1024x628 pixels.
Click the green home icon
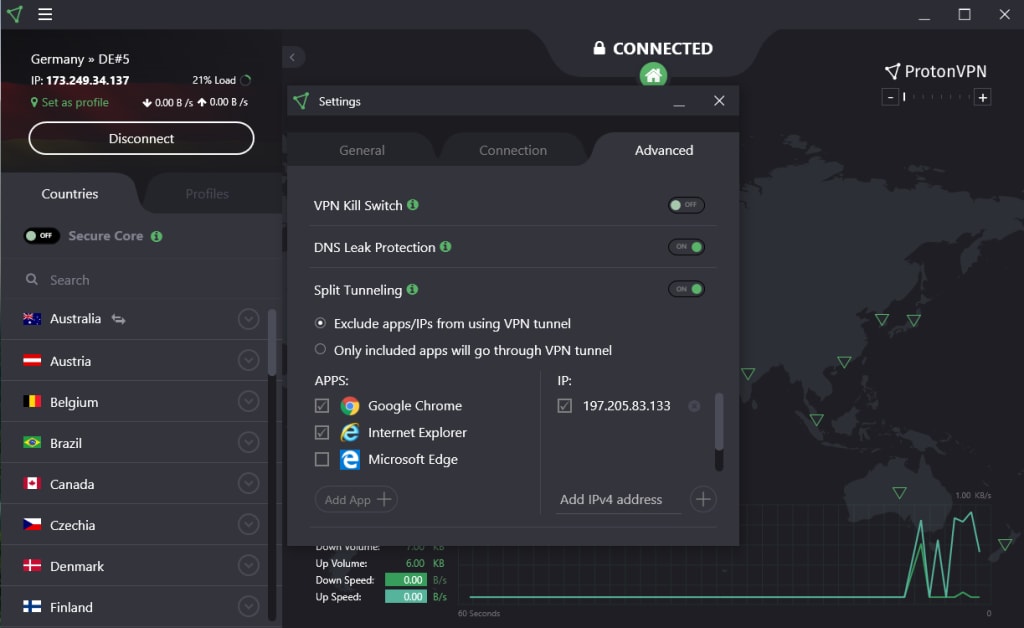click(653, 75)
